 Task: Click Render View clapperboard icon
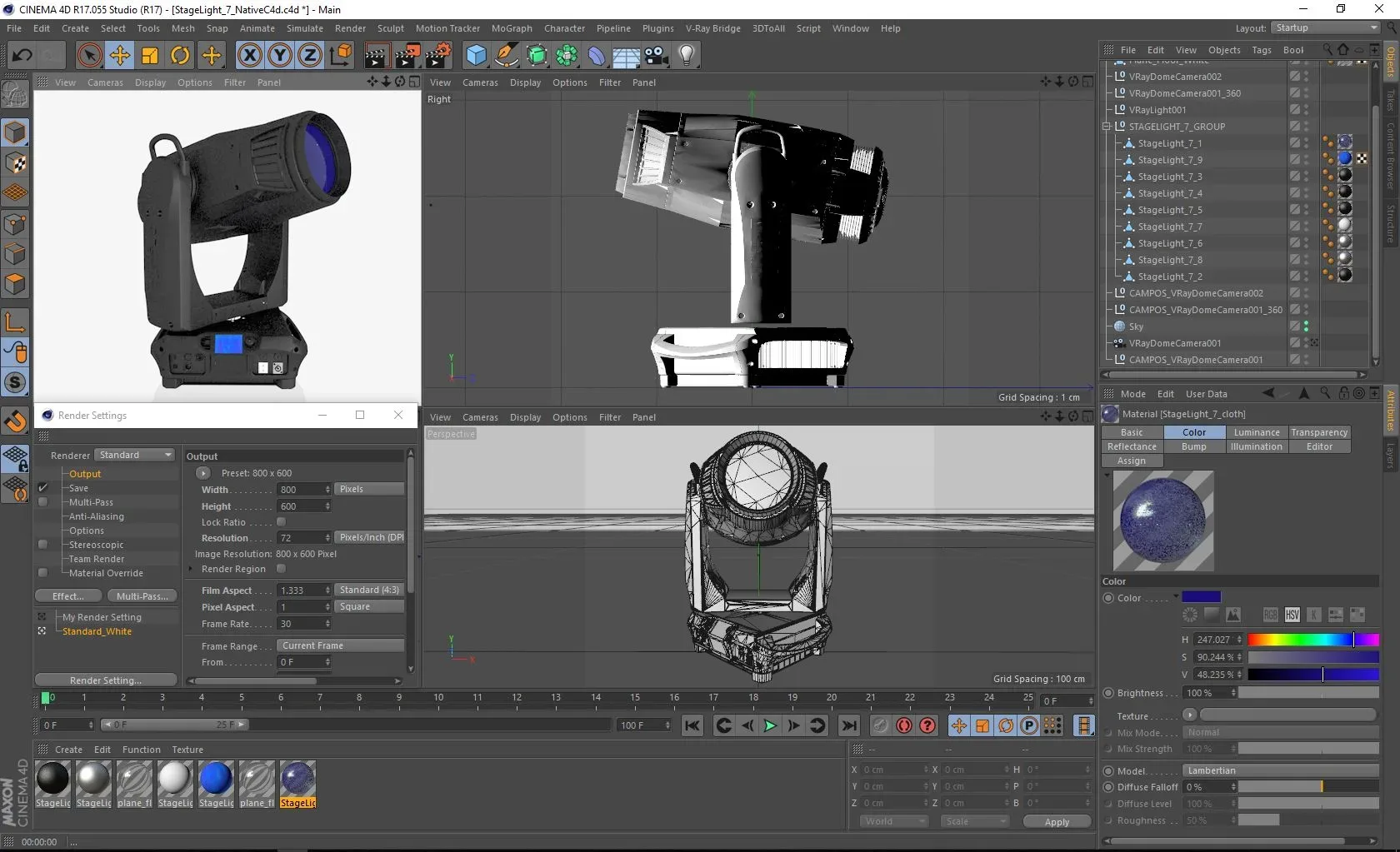pos(376,56)
